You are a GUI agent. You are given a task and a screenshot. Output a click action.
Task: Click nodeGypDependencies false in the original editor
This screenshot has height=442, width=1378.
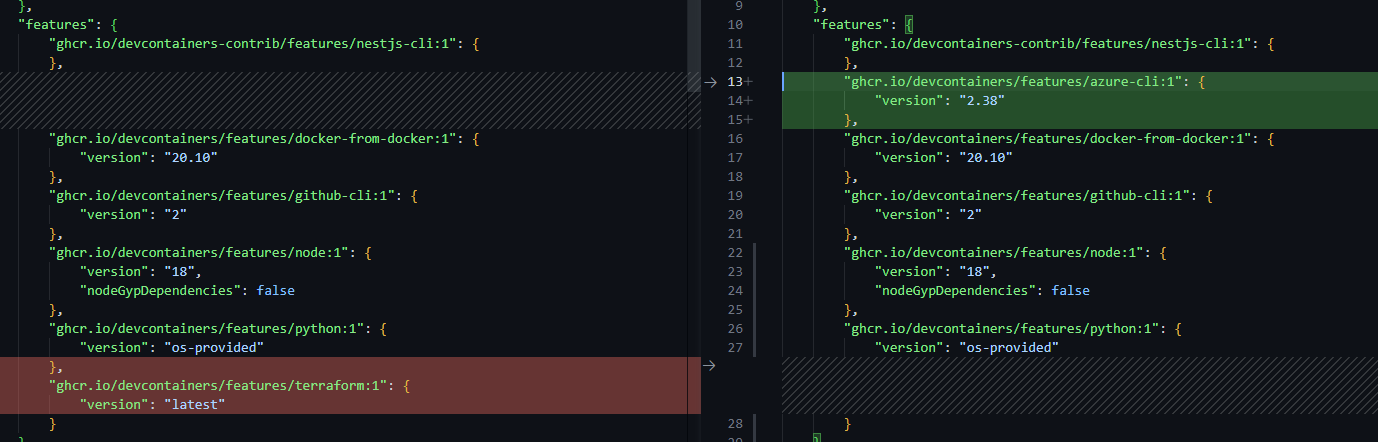click(x=187, y=290)
